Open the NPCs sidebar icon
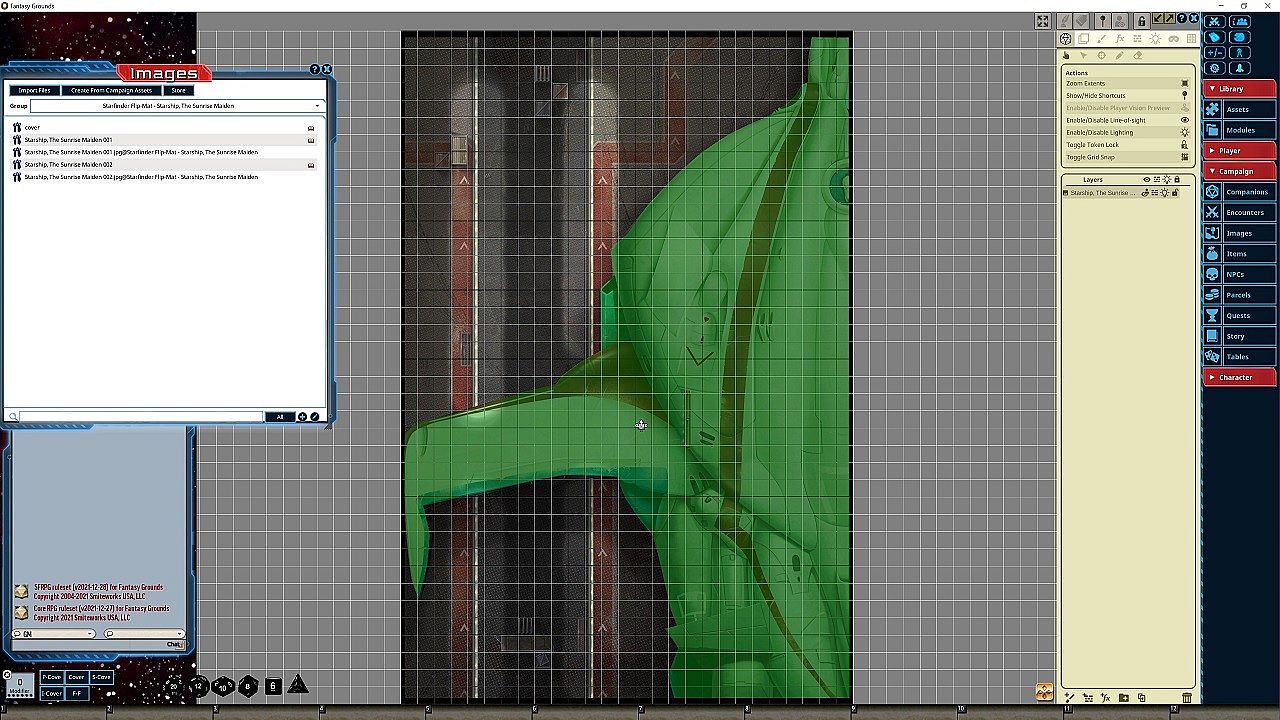 click(1213, 274)
